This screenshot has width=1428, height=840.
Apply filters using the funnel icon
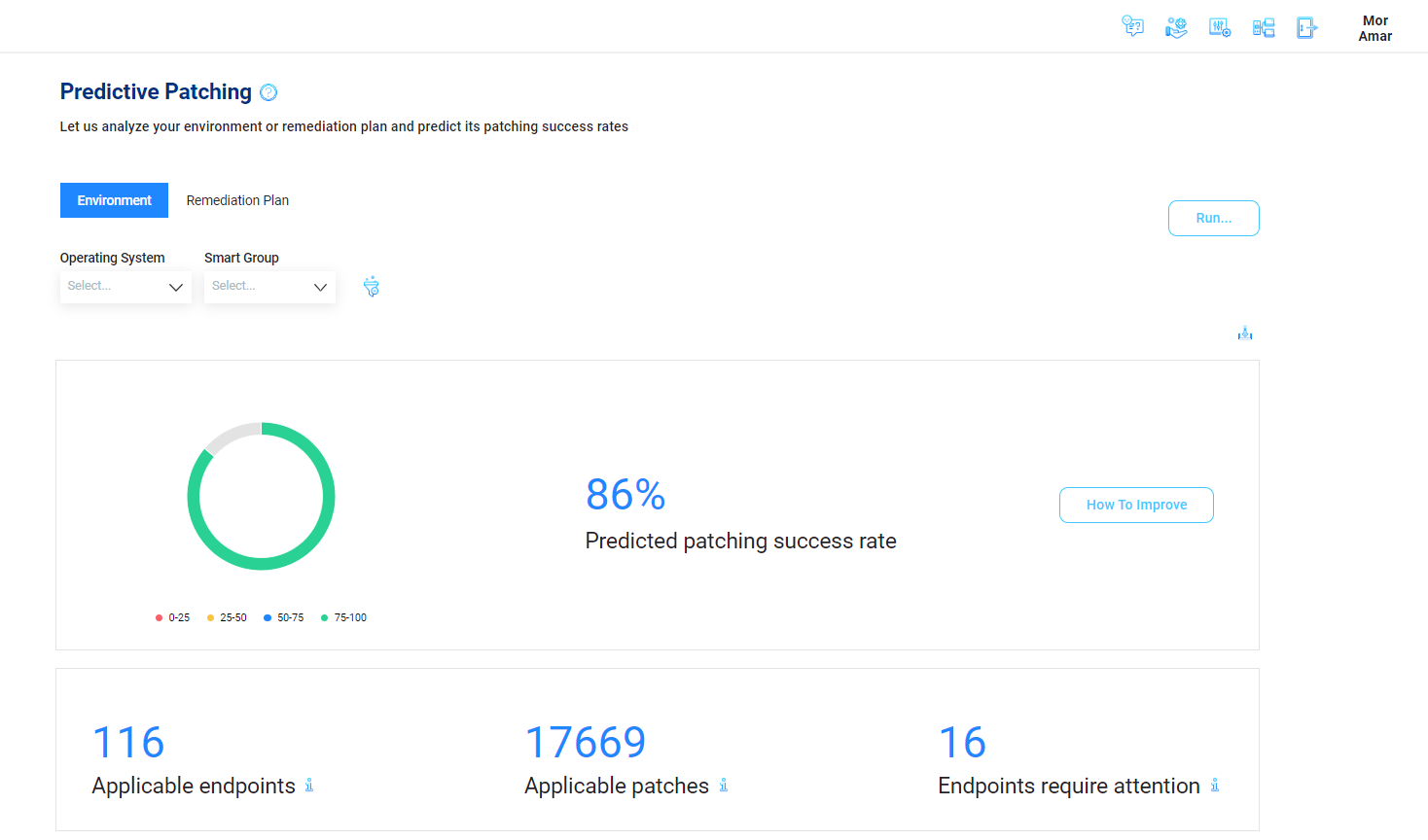click(x=371, y=286)
